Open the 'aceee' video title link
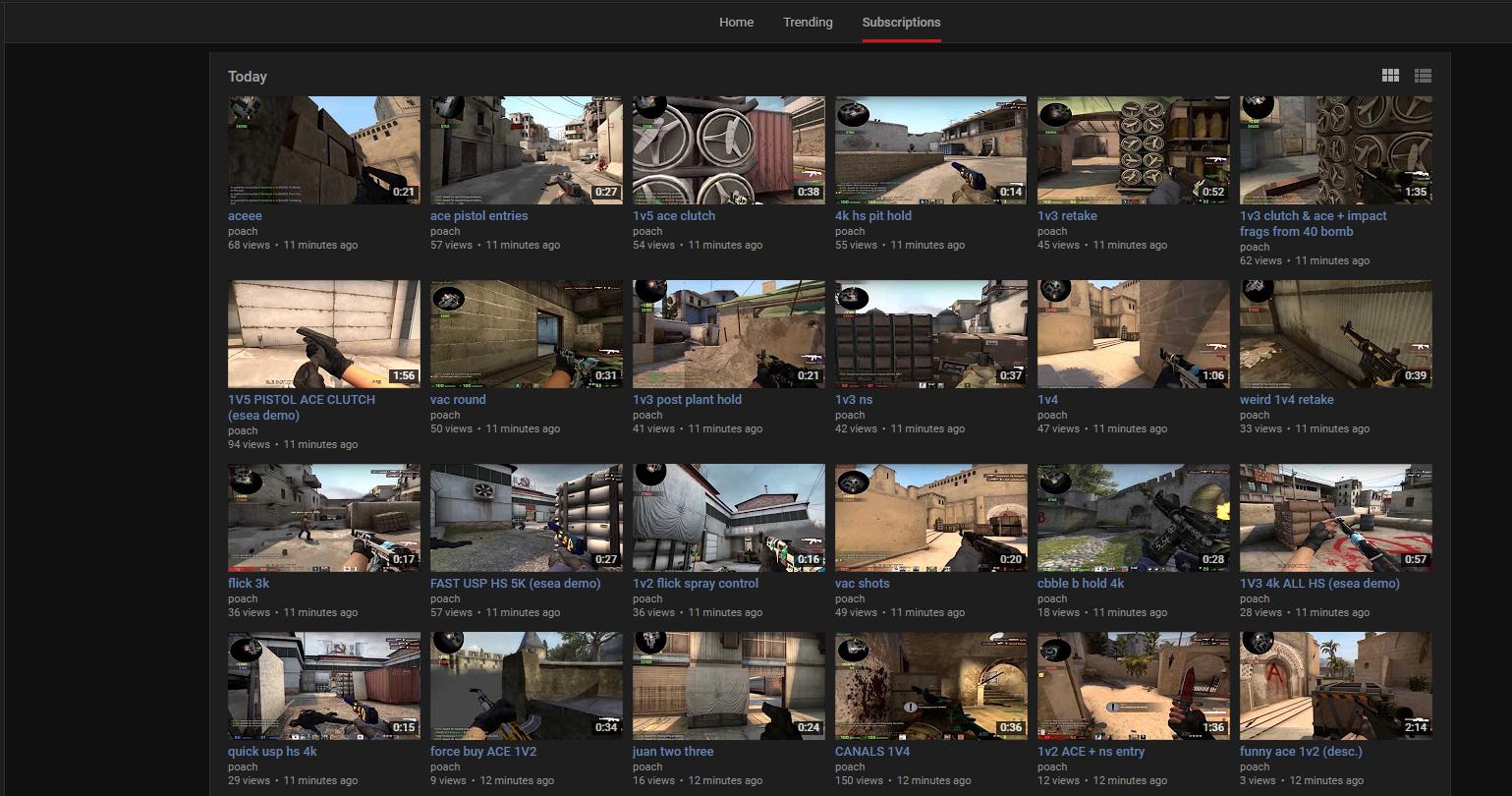This screenshot has width=1512, height=796. pos(245,216)
